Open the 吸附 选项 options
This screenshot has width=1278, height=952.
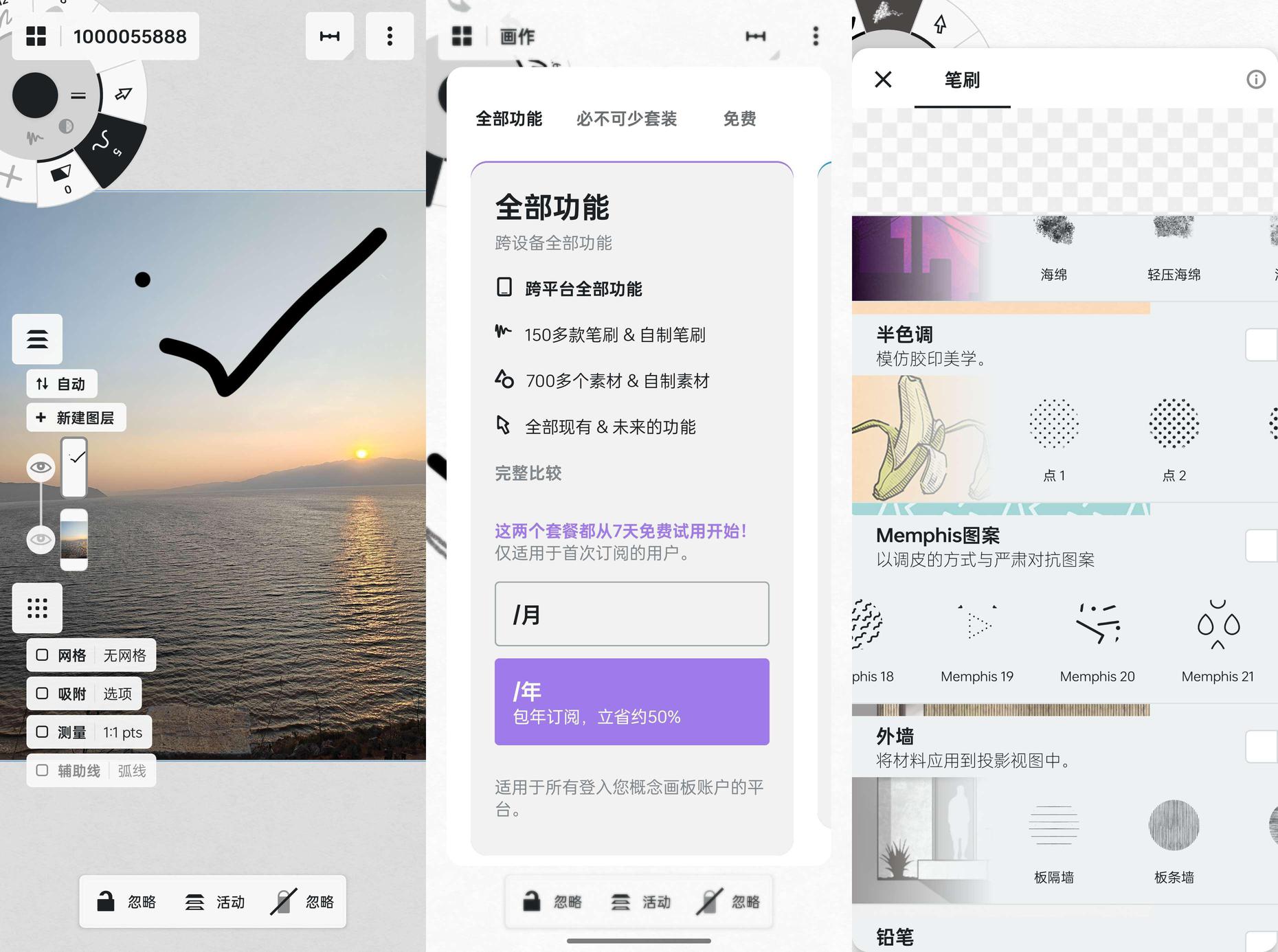(117, 694)
